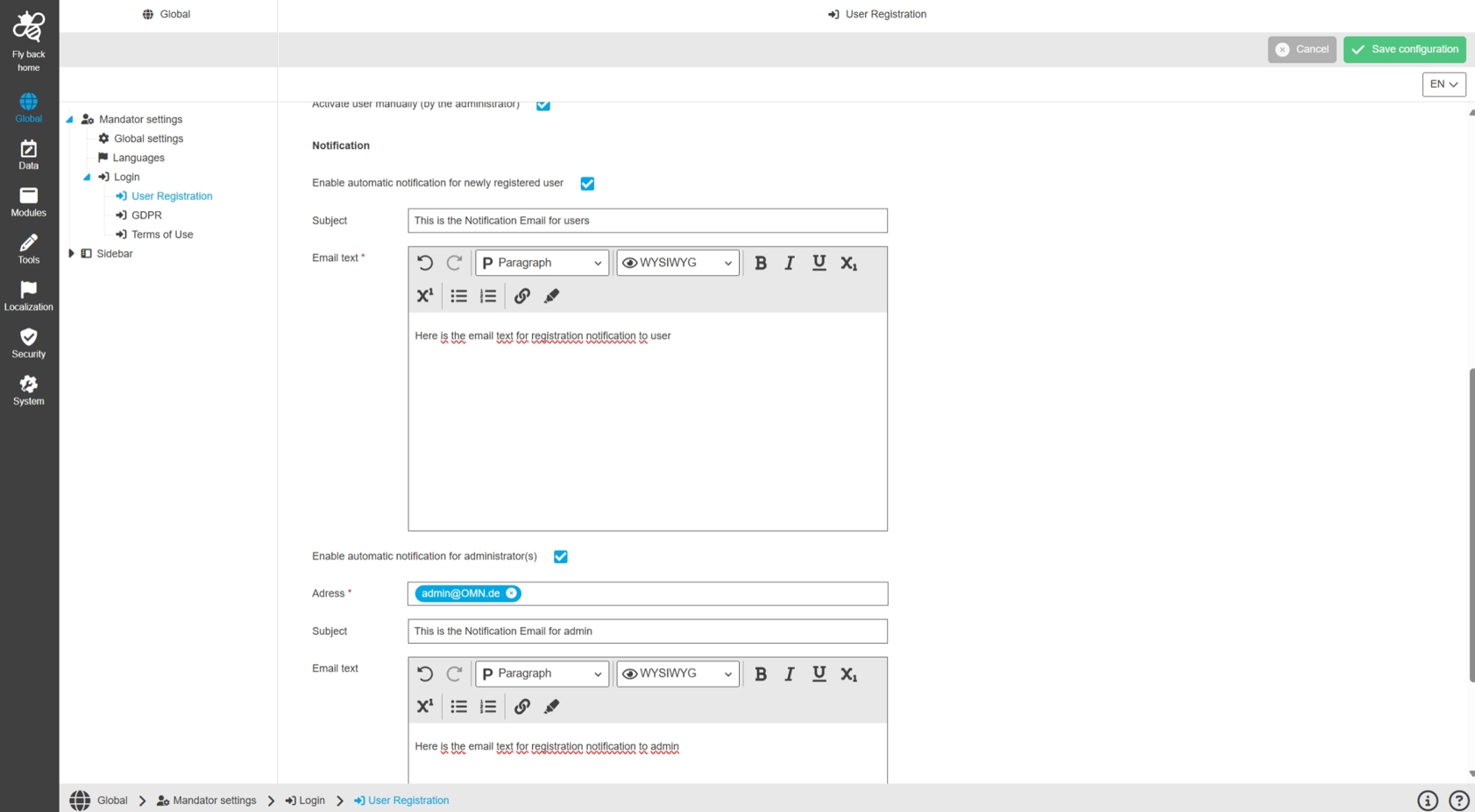The image size is (1475, 812).
Task: Redo in the user email text editor
Action: [454, 263]
